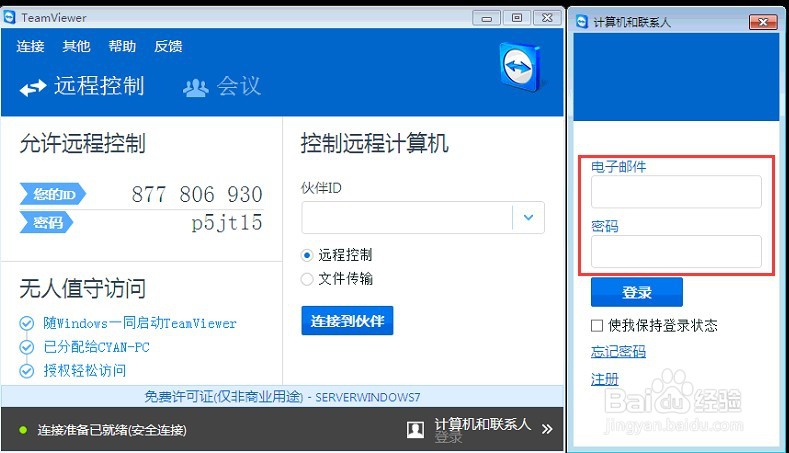Click the blue 密码 label tag
Viewport: 789px width, 453px height.
pyautogui.click(x=46, y=222)
